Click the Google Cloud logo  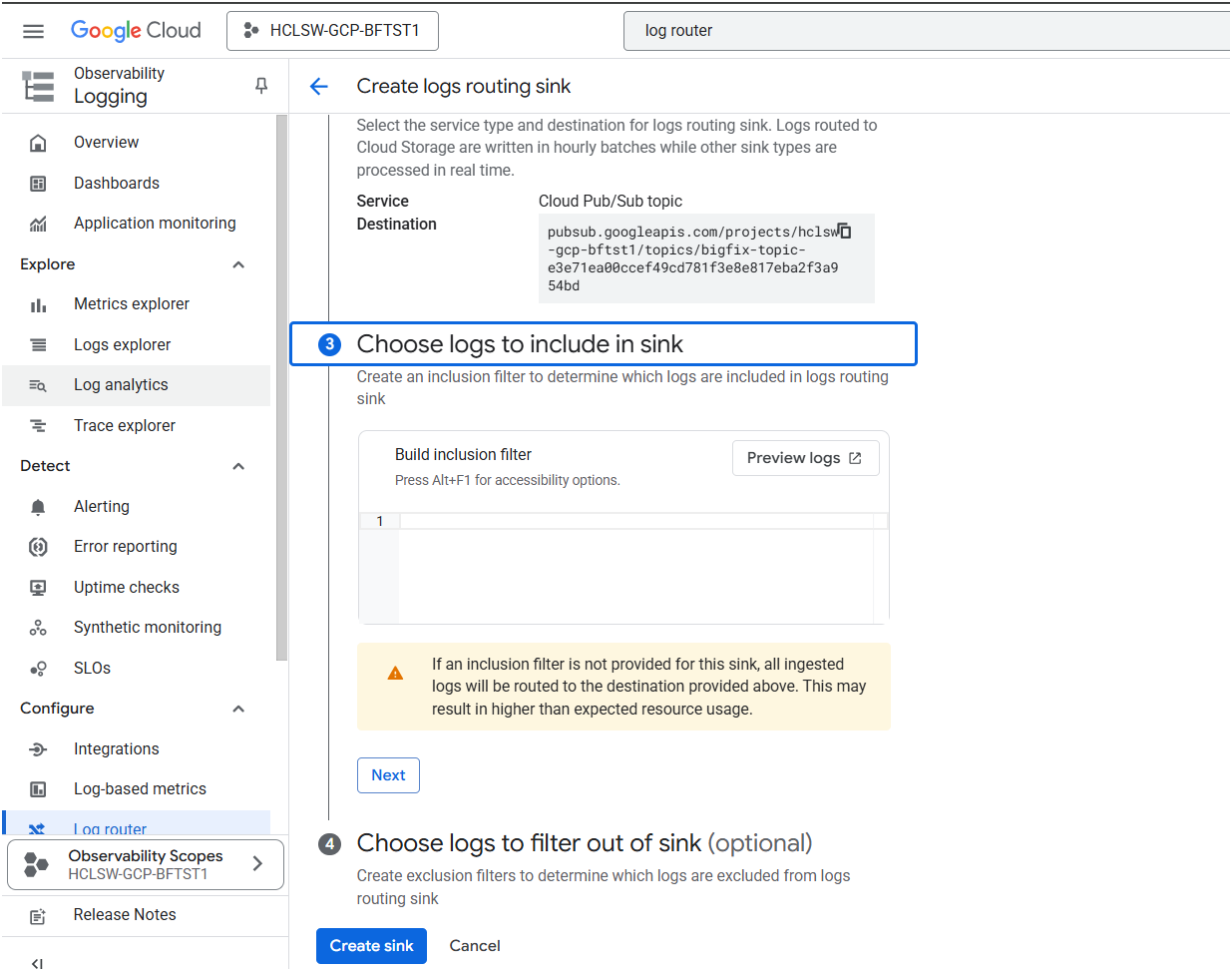click(x=136, y=31)
